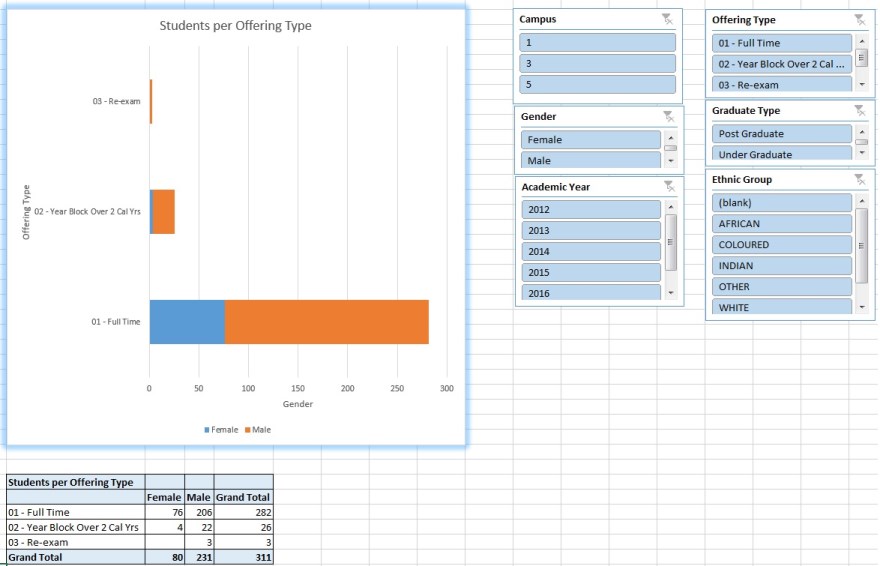
Task: Toggle the AFRICAN ethnic group filter
Action: coord(781,224)
